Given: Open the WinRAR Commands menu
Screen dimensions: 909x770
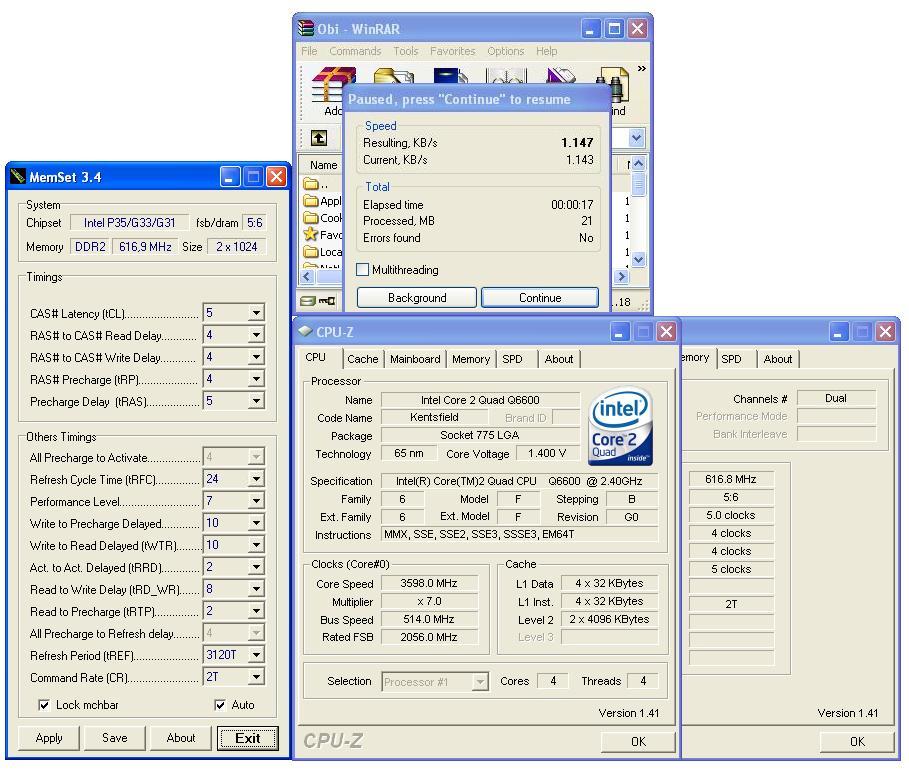Looking at the screenshot, I should [x=355, y=51].
